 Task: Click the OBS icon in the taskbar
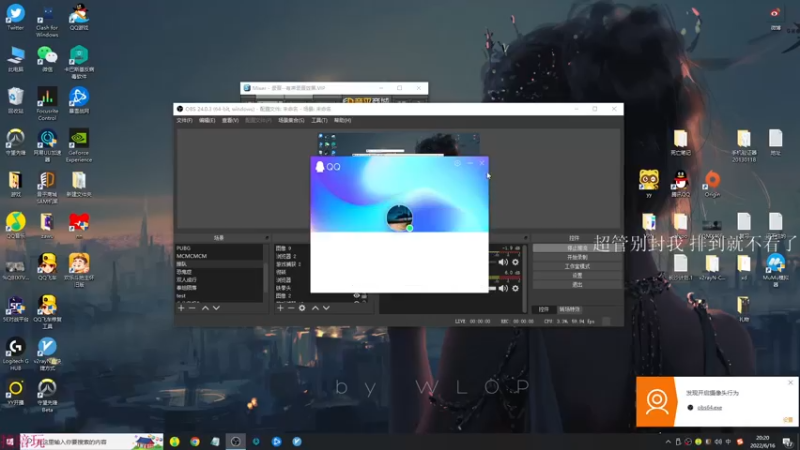235,441
